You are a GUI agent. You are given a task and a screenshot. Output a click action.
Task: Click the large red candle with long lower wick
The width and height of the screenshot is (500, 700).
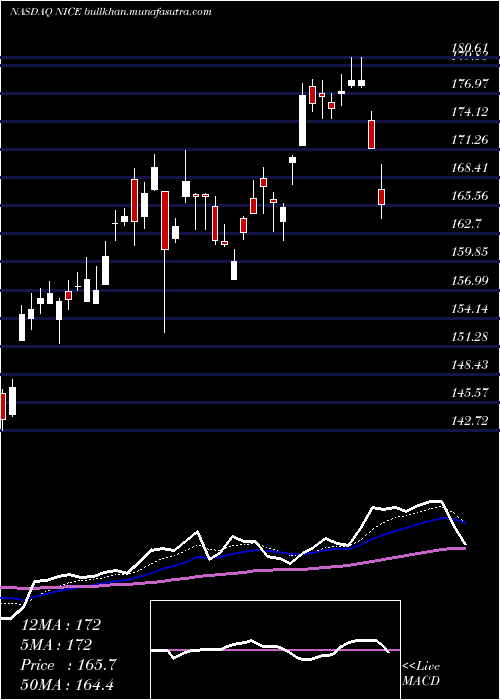(165, 221)
